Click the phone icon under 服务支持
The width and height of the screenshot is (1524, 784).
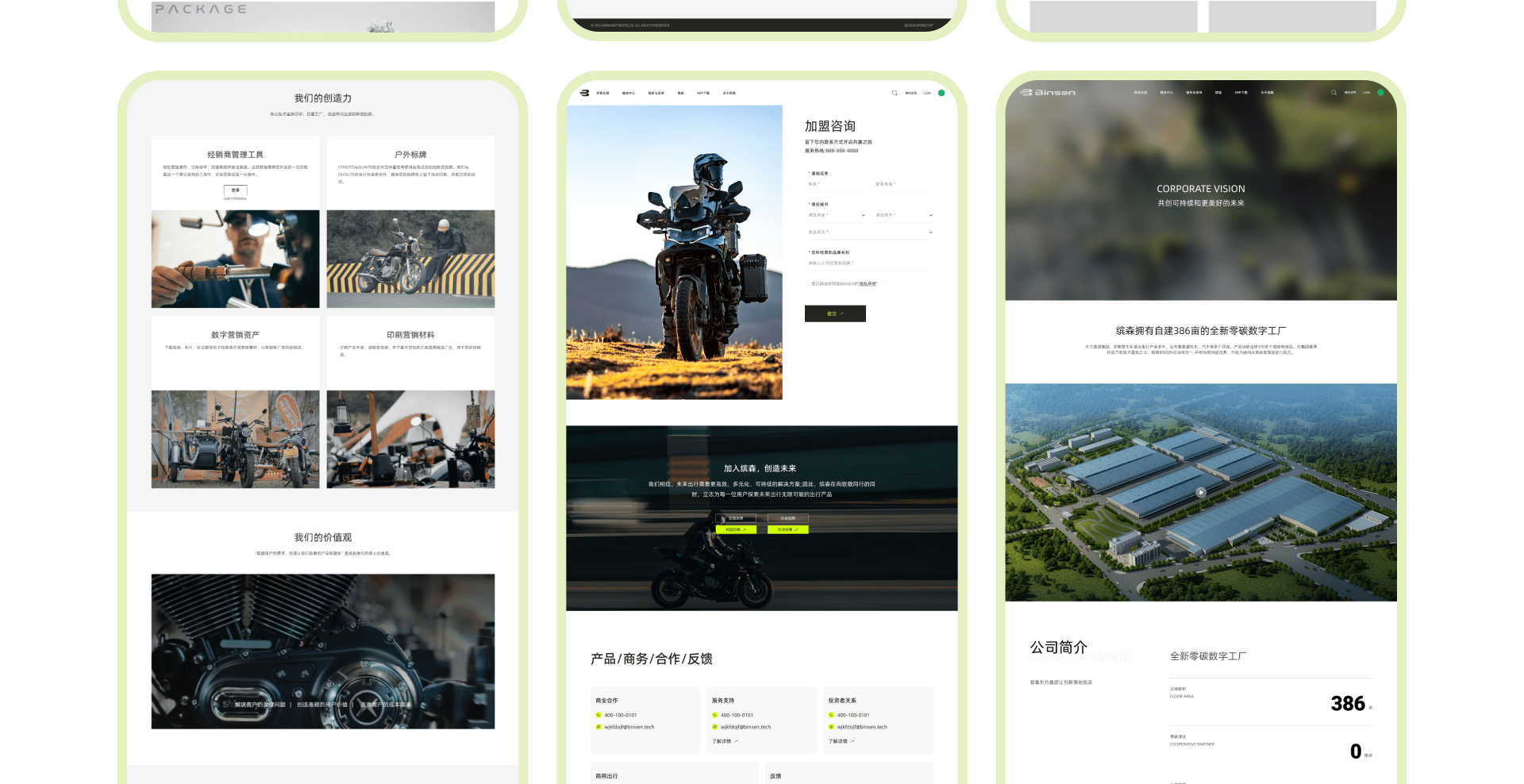click(715, 715)
